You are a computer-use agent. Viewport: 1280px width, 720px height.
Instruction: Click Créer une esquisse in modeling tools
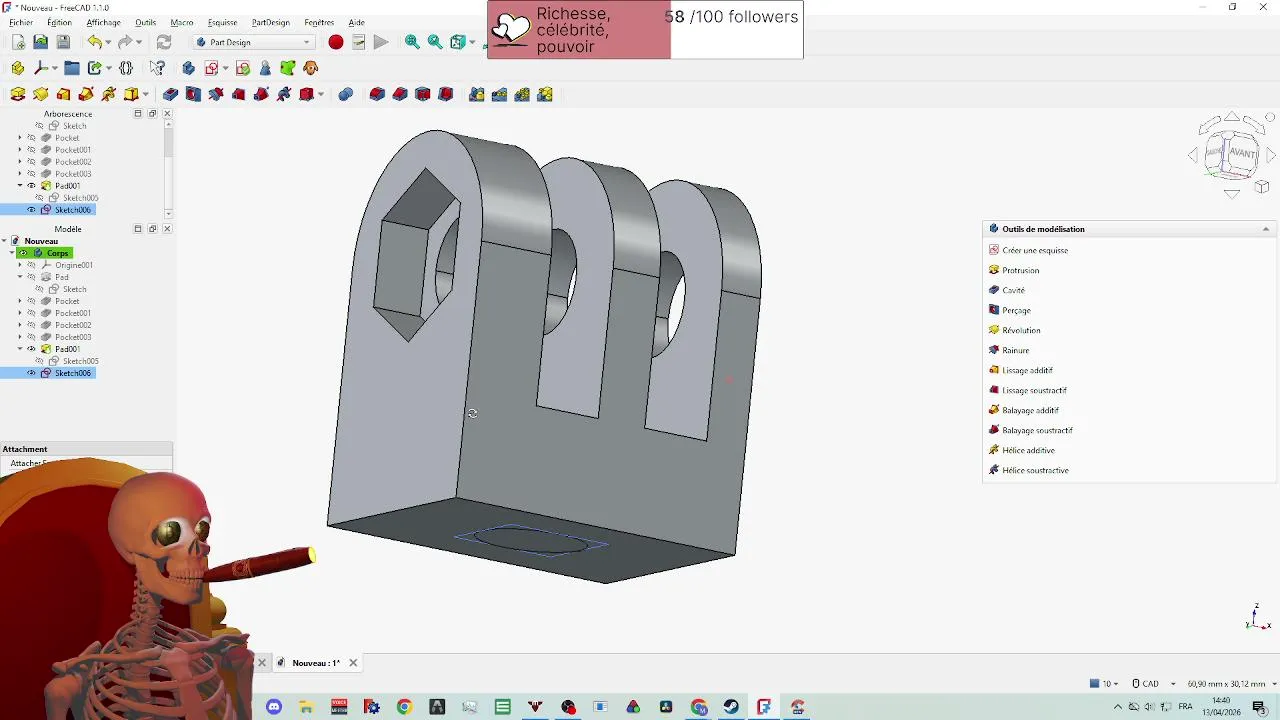(1035, 250)
